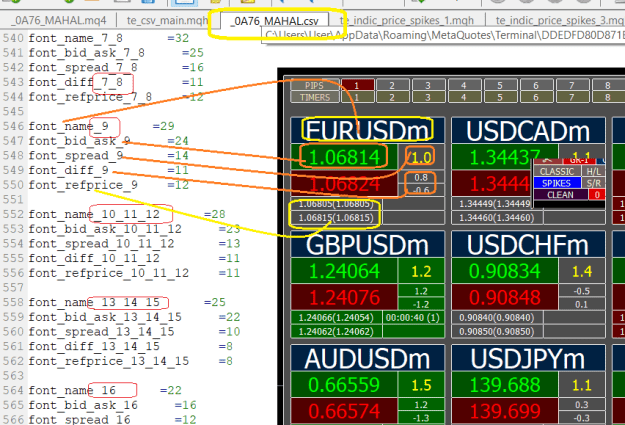The image size is (625, 425).
Task: Toggle PIPS row button 4
Action: [x=464, y=85]
